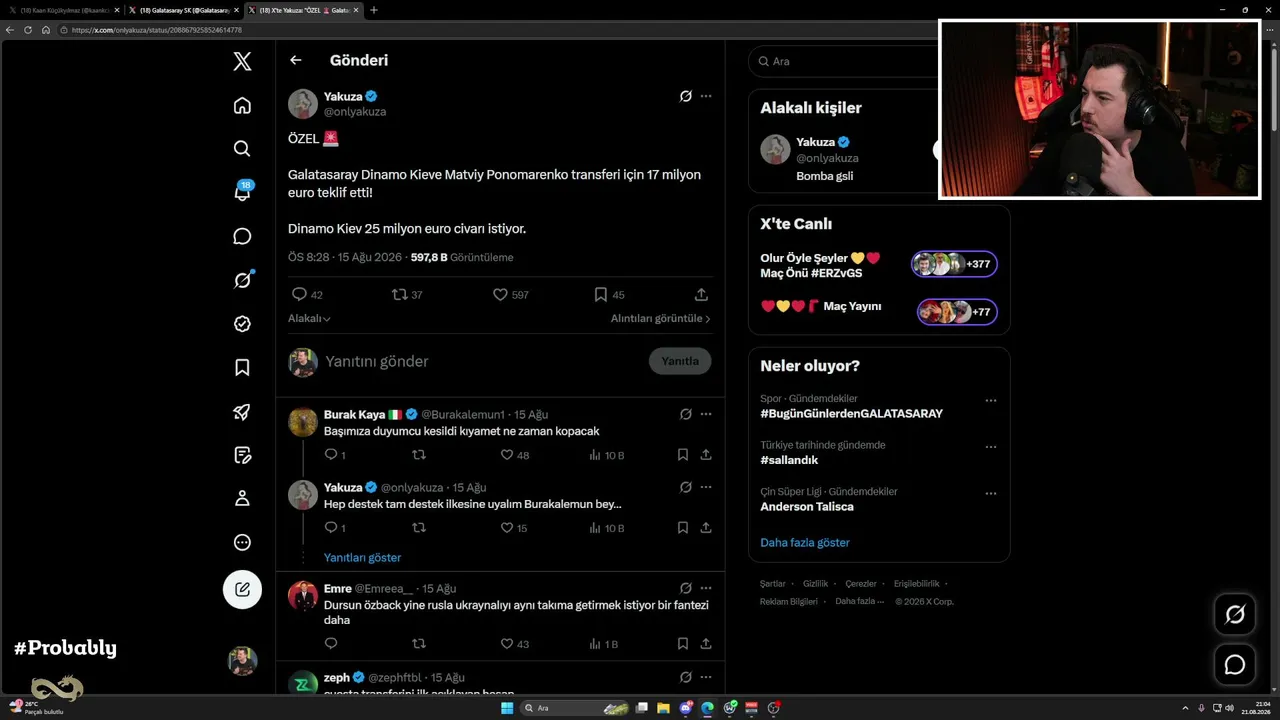The image size is (1280, 720).
Task: Bookmark the main post (45 bookmarks)
Action: (609, 295)
